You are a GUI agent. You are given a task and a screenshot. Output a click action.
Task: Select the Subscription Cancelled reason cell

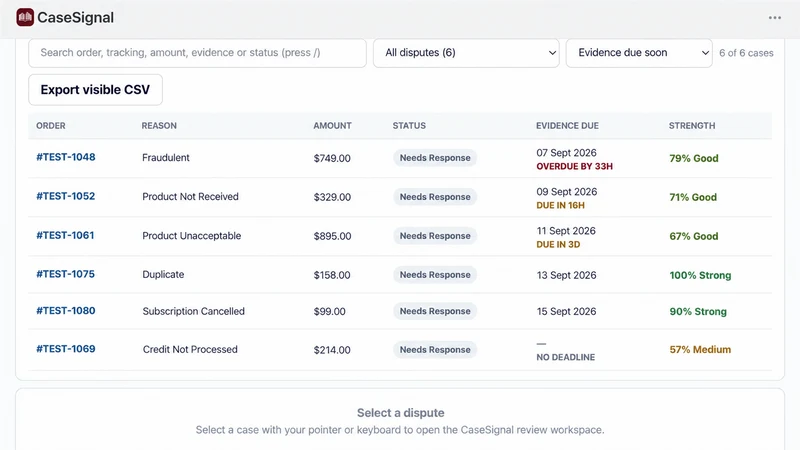click(193, 311)
